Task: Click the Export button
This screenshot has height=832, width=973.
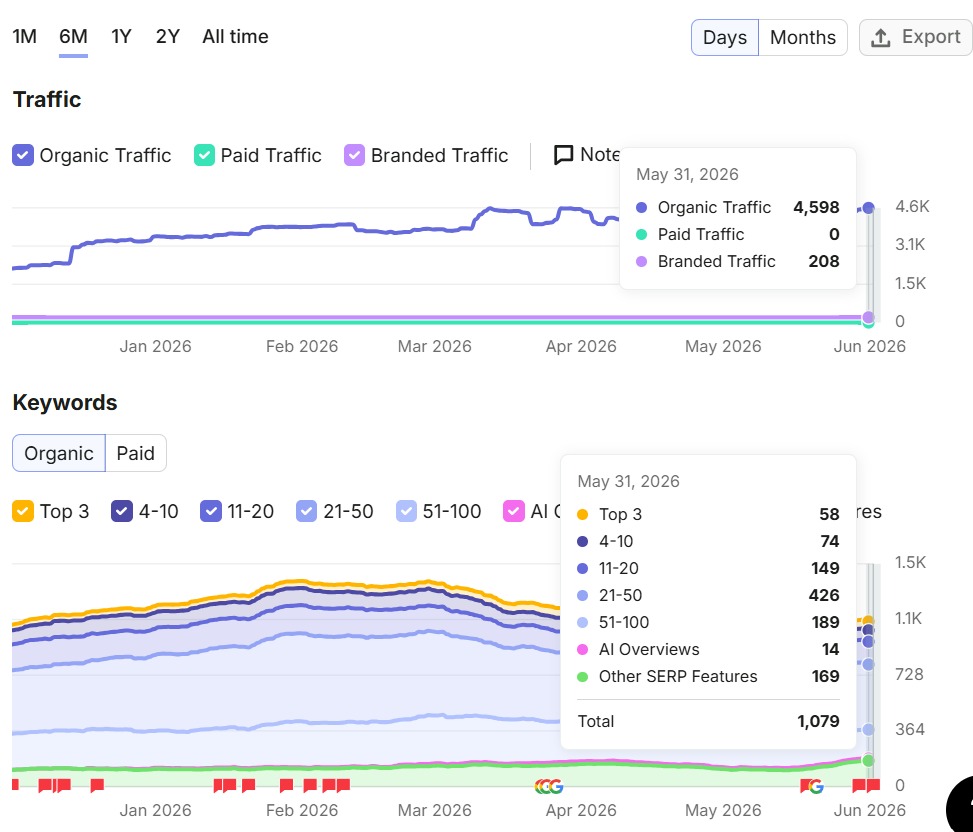Action: pyautogui.click(x=916, y=37)
